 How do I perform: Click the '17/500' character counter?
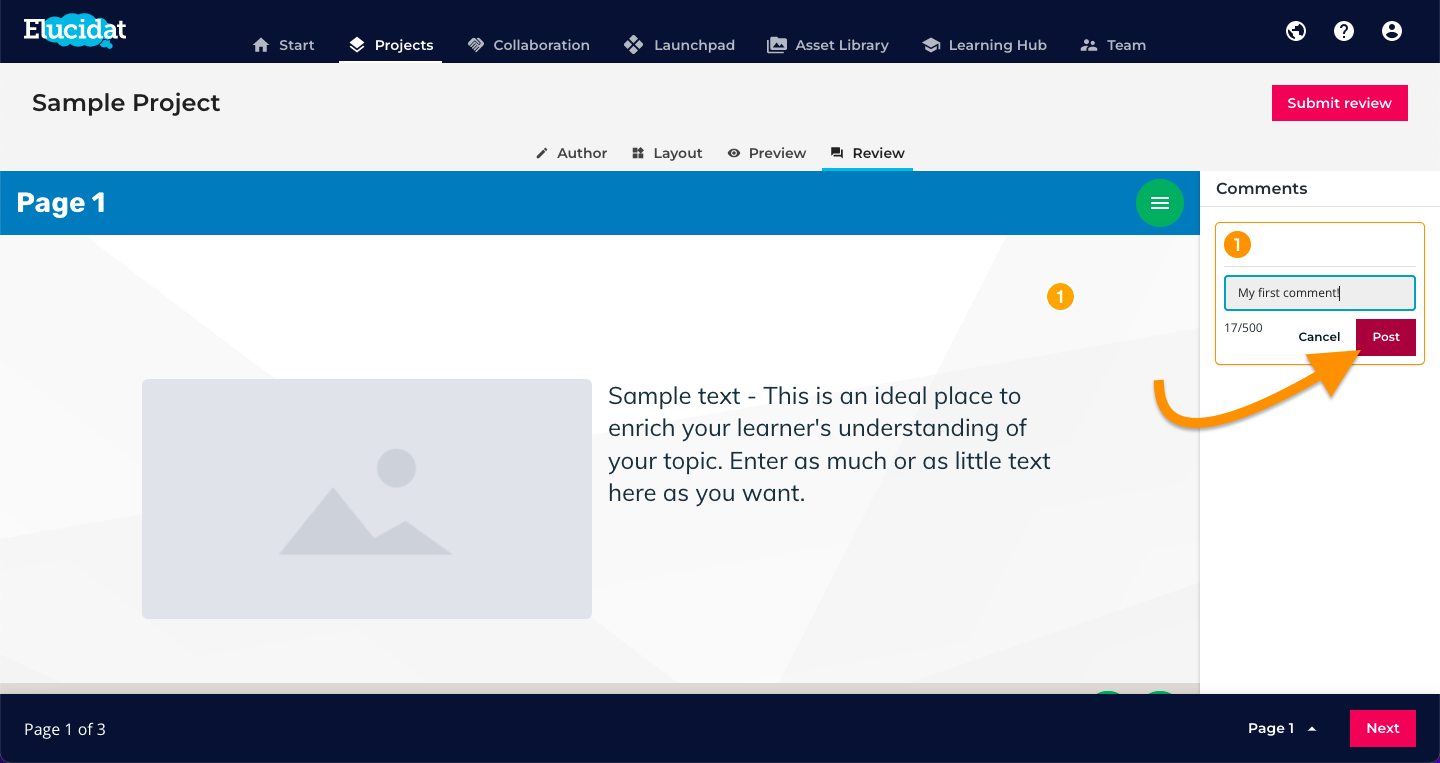[x=1243, y=328]
